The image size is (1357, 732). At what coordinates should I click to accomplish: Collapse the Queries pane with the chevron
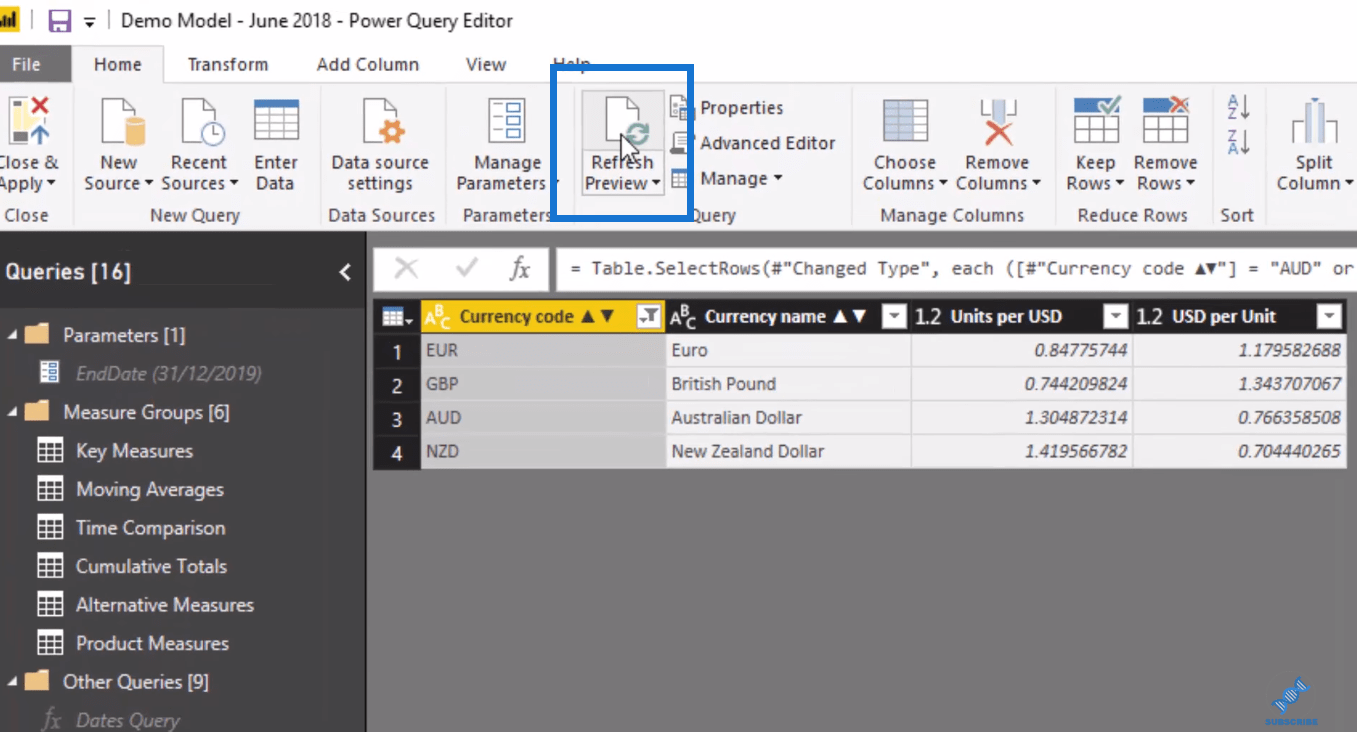(345, 272)
